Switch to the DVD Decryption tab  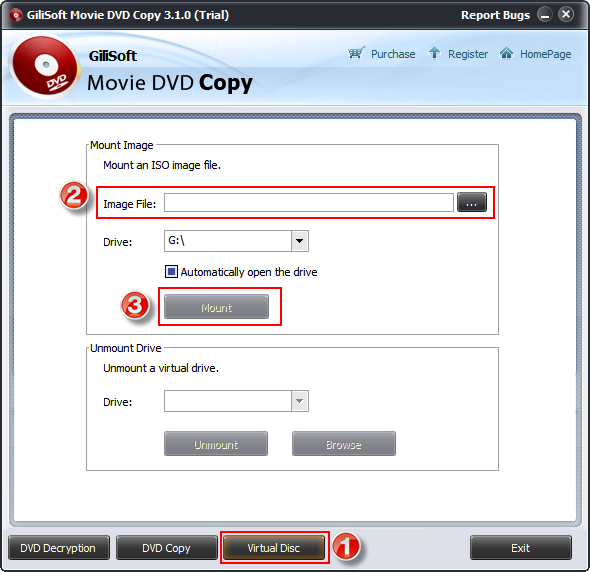pyautogui.click(x=59, y=548)
